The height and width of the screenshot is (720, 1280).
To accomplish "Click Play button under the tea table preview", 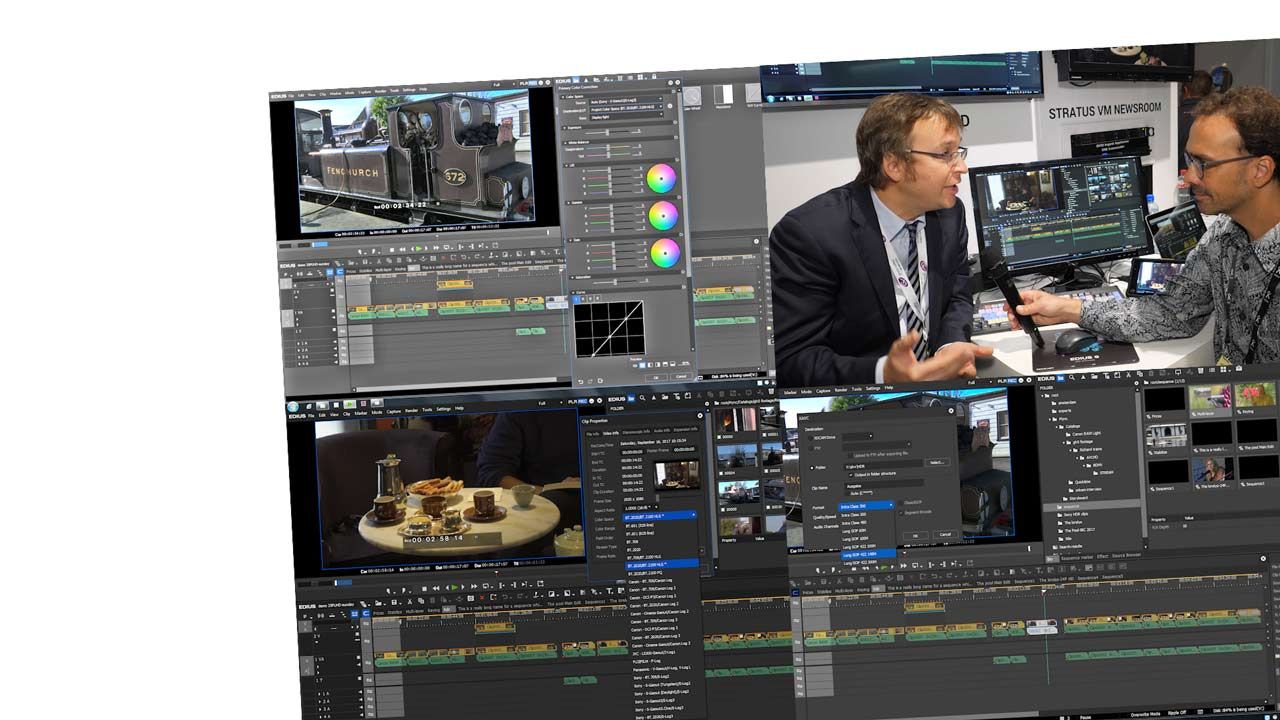I will point(454,587).
